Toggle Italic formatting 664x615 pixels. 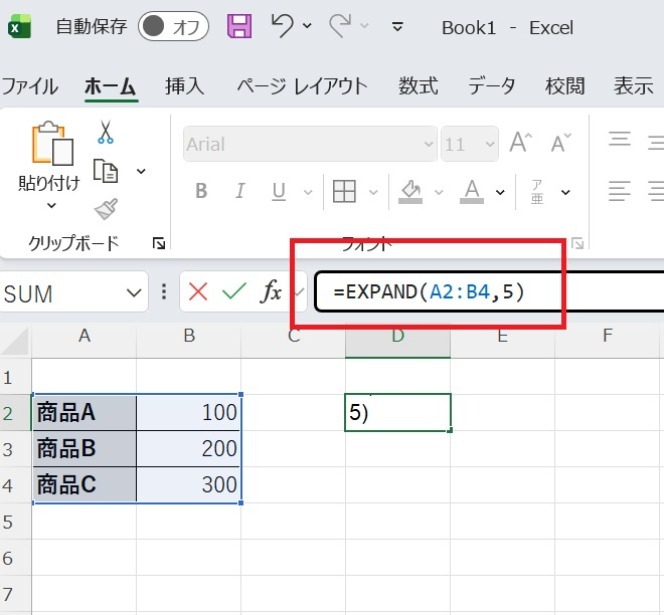click(x=240, y=191)
